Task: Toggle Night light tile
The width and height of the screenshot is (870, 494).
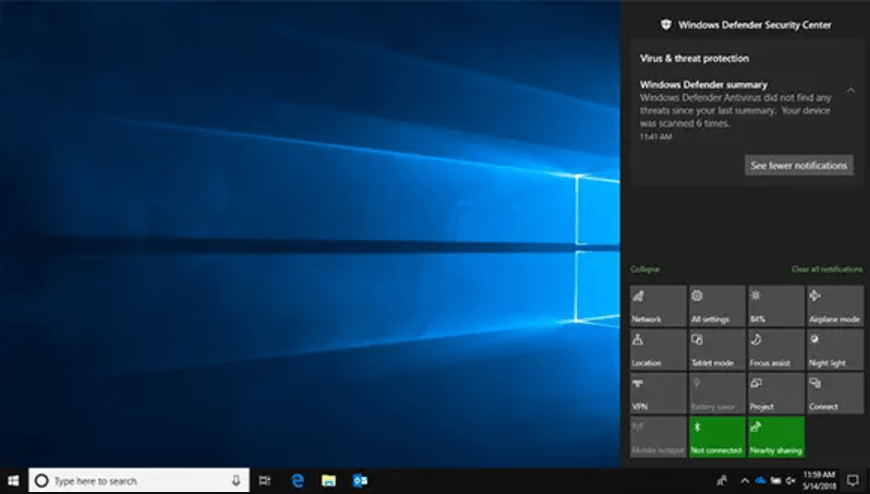Action: tap(835, 350)
